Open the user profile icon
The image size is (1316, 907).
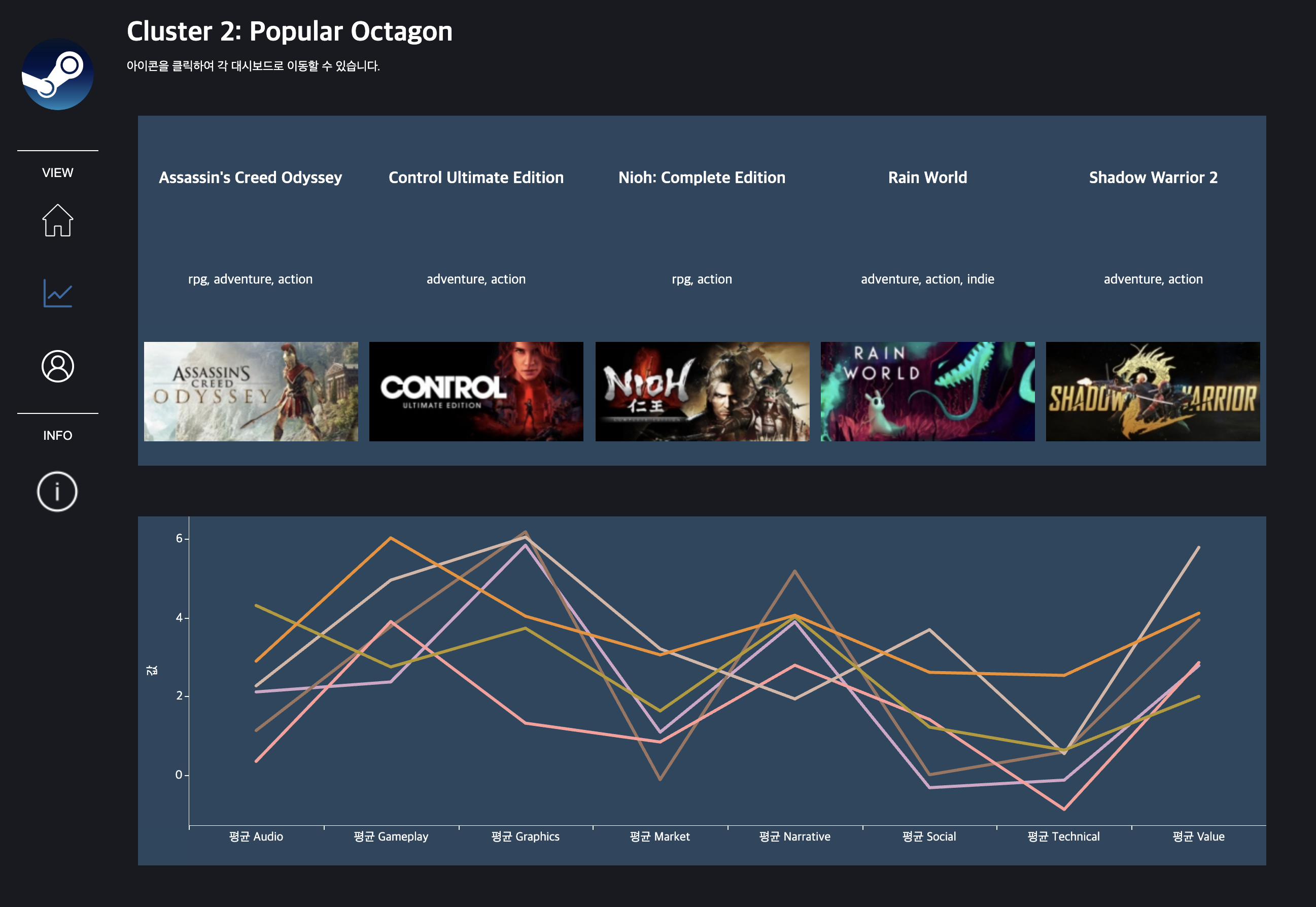(x=57, y=366)
